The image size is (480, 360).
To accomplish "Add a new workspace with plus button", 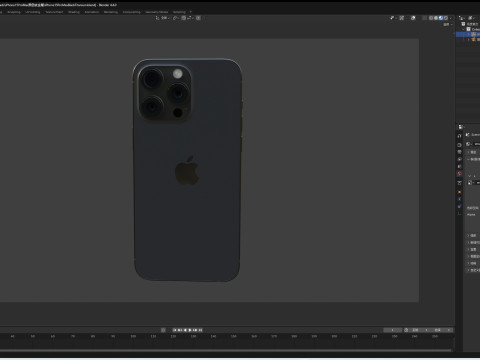I will tap(191, 12).
